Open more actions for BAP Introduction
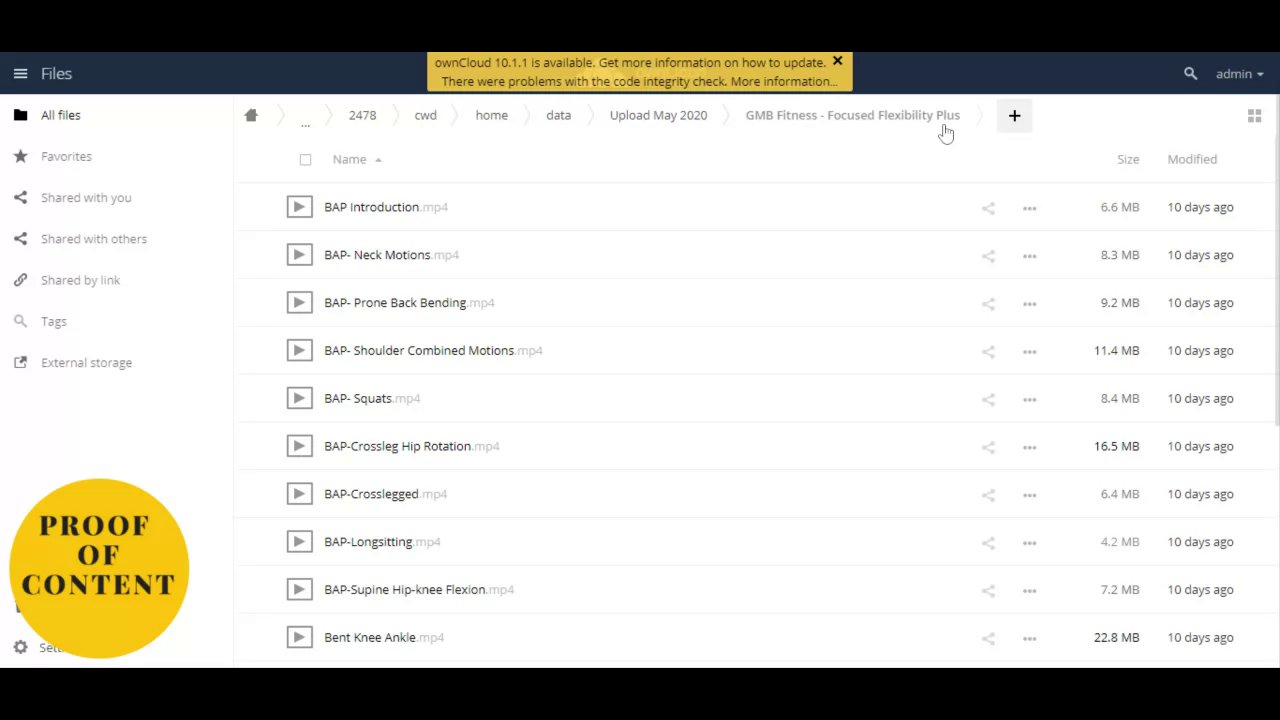Viewport: 1280px width, 720px height. pyautogui.click(x=1029, y=208)
